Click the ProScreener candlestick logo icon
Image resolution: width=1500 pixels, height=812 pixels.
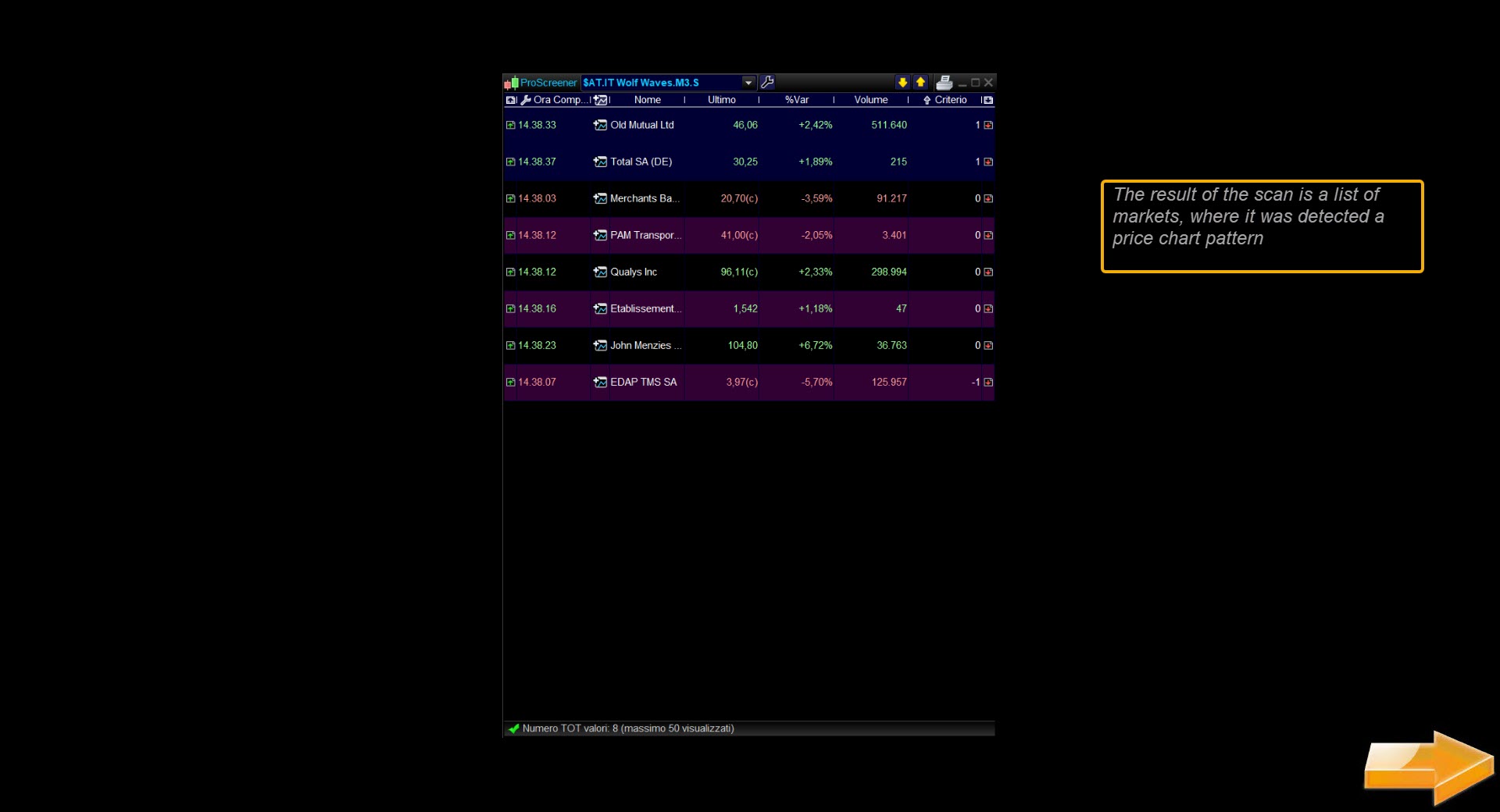[511, 82]
